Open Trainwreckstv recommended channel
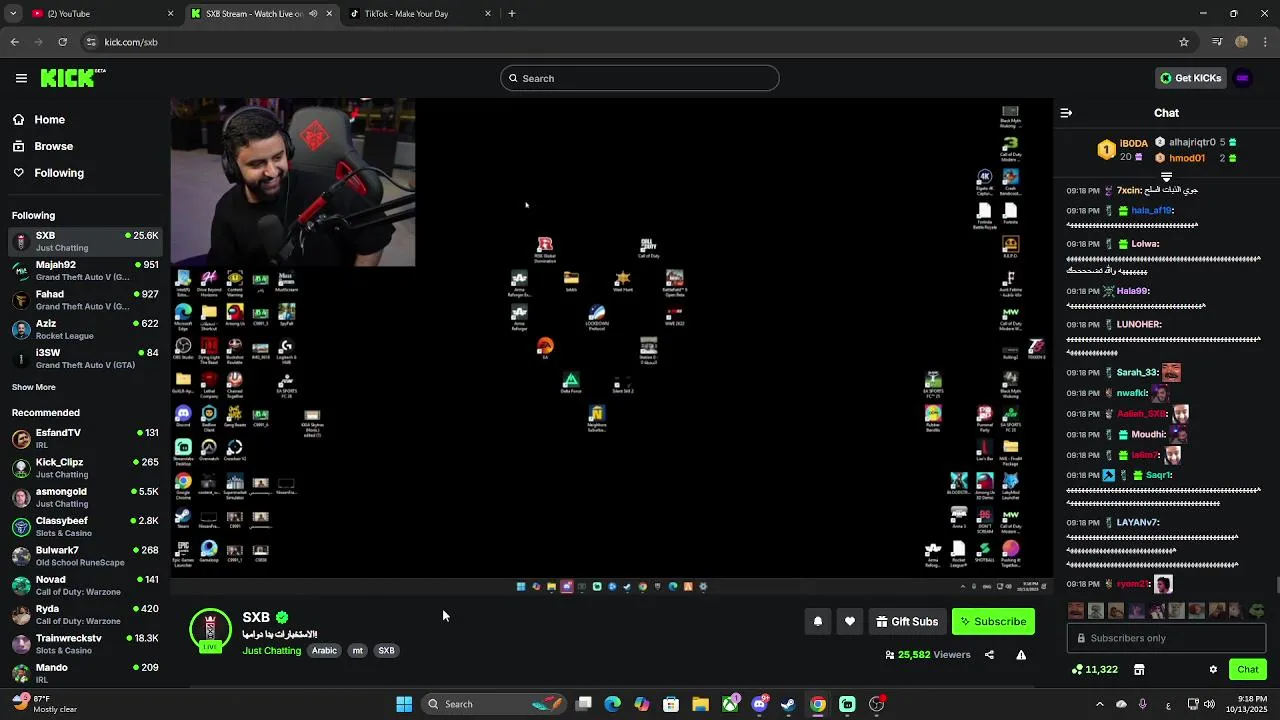The image size is (1280, 720). 85,644
